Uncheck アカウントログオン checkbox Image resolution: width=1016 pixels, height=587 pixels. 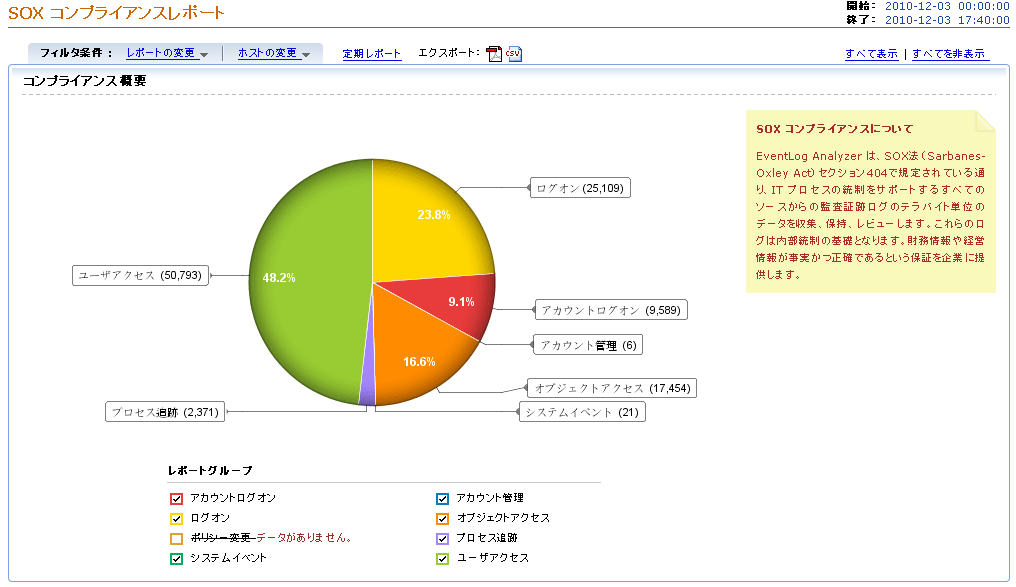(x=177, y=498)
